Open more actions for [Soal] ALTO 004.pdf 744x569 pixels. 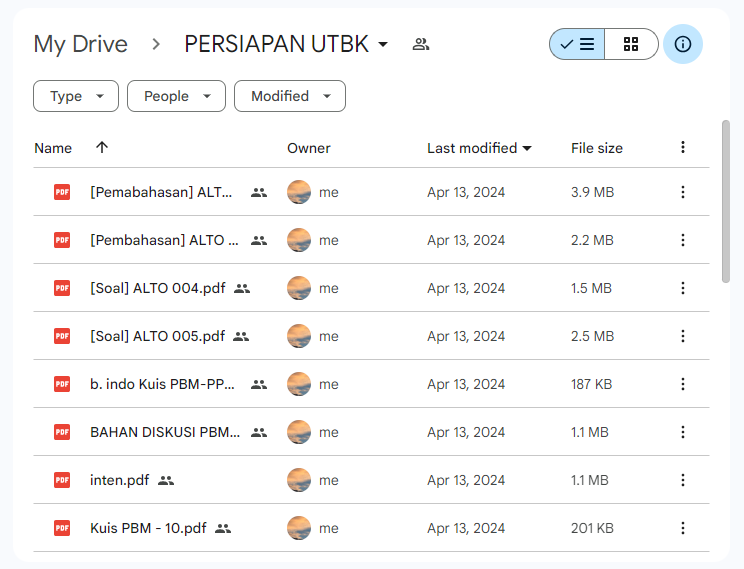point(683,288)
